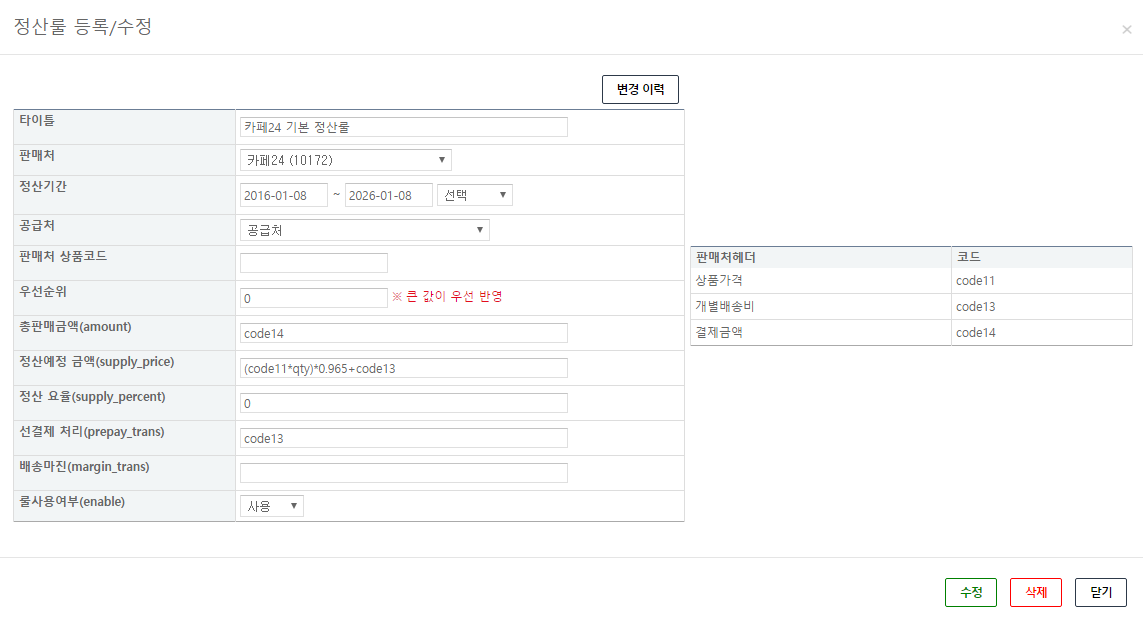Viewport: 1143px width, 624px height.
Task: Edit the 정산예정 금액 formula field
Action: coord(403,368)
